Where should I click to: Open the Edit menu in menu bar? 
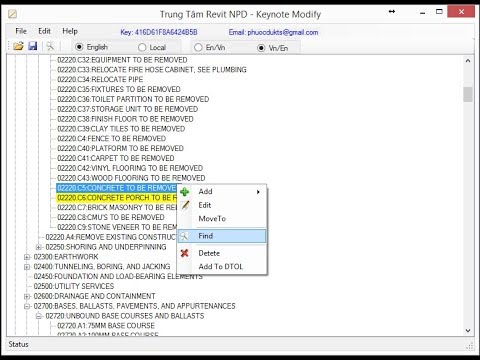click(x=44, y=31)
